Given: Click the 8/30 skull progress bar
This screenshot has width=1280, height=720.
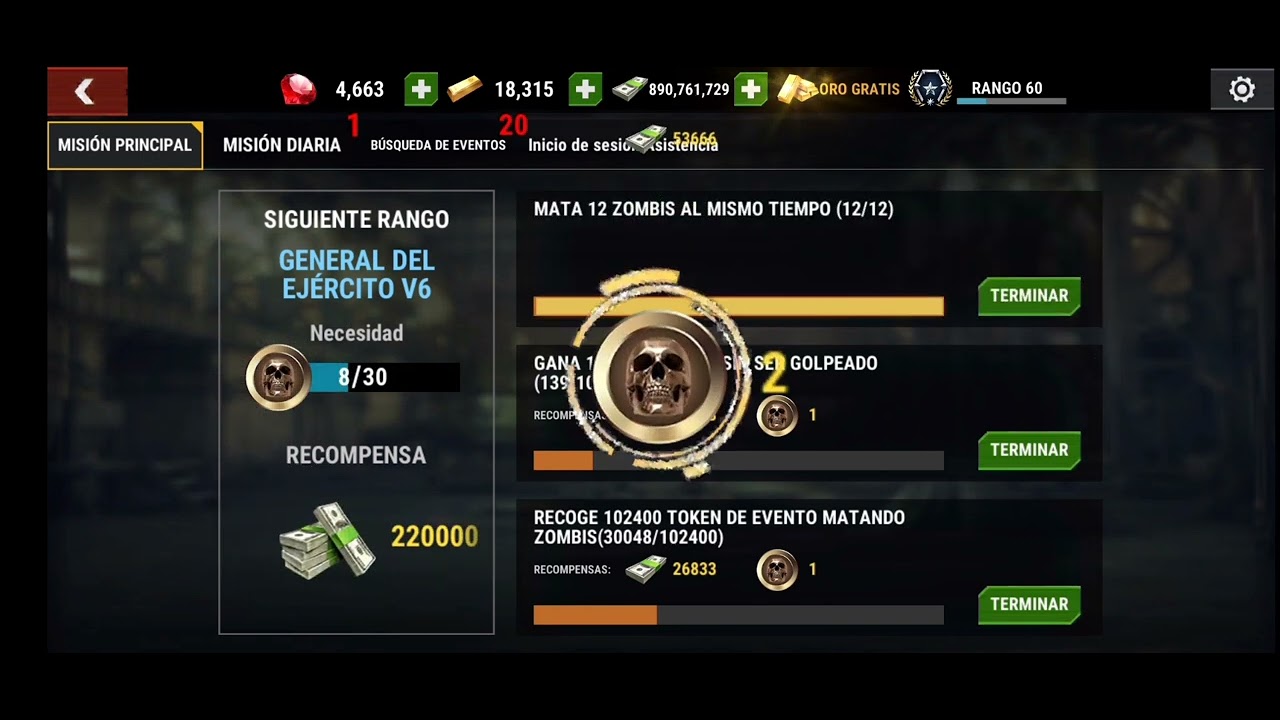Looking at the screenshot, I should 385,377.
